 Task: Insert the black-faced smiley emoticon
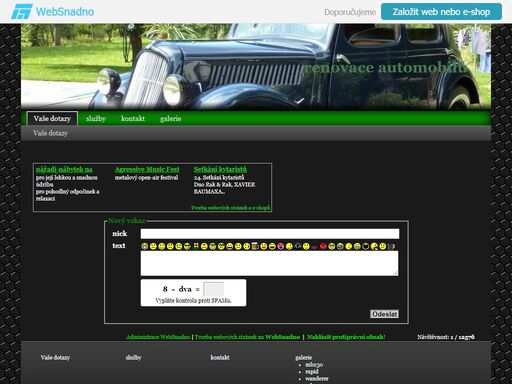(x=366, y=246)
